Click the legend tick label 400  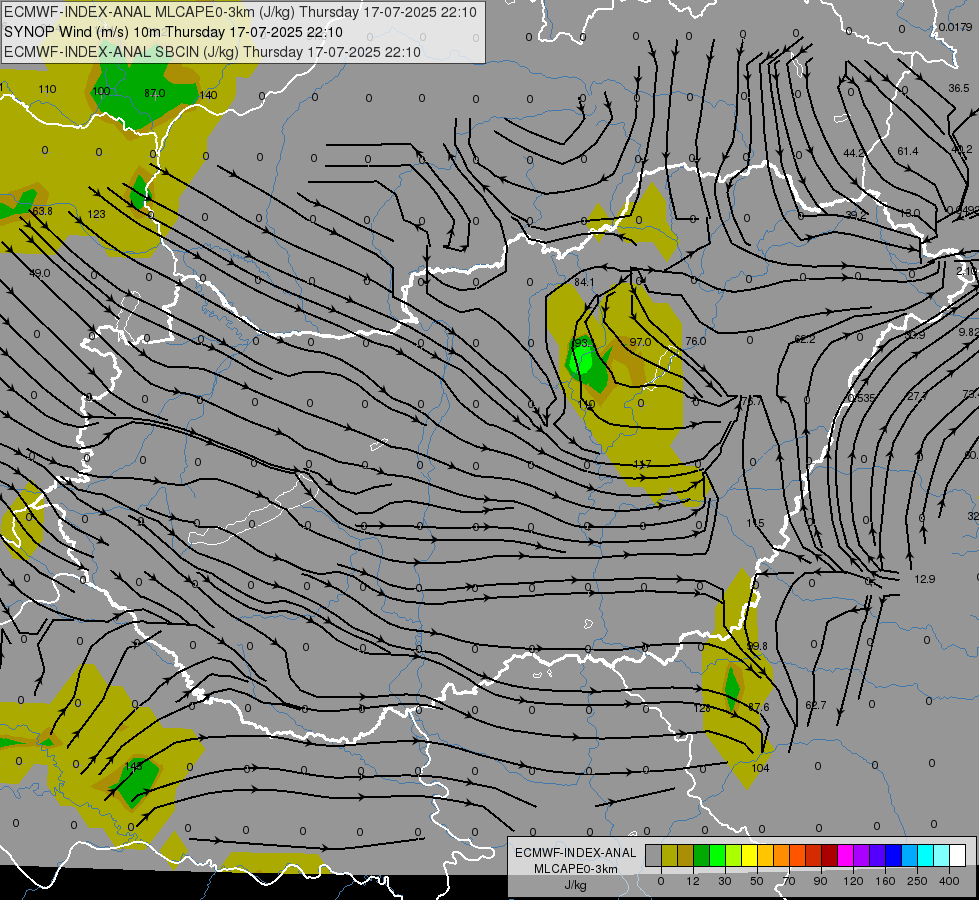point(949,881)
